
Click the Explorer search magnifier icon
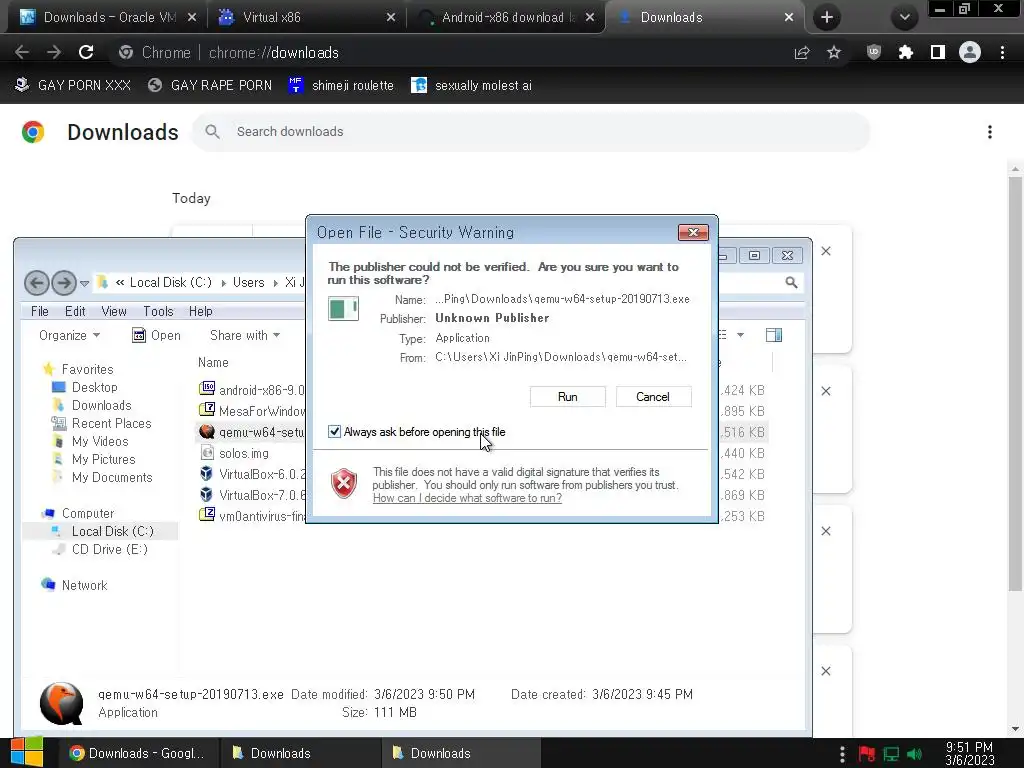792,283
